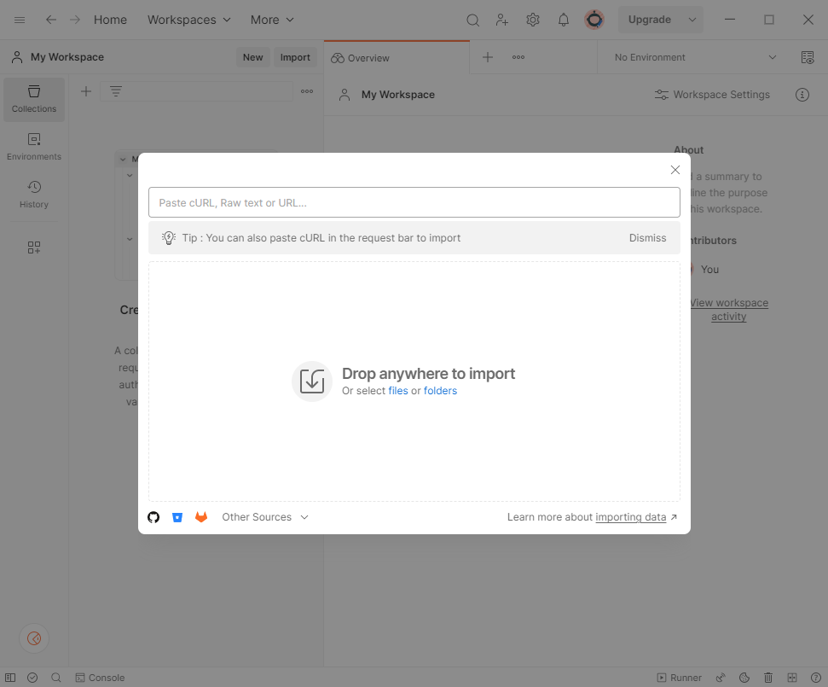Click the folders link to select folders
The image size is (828, 687).
(x=440, y=391)
